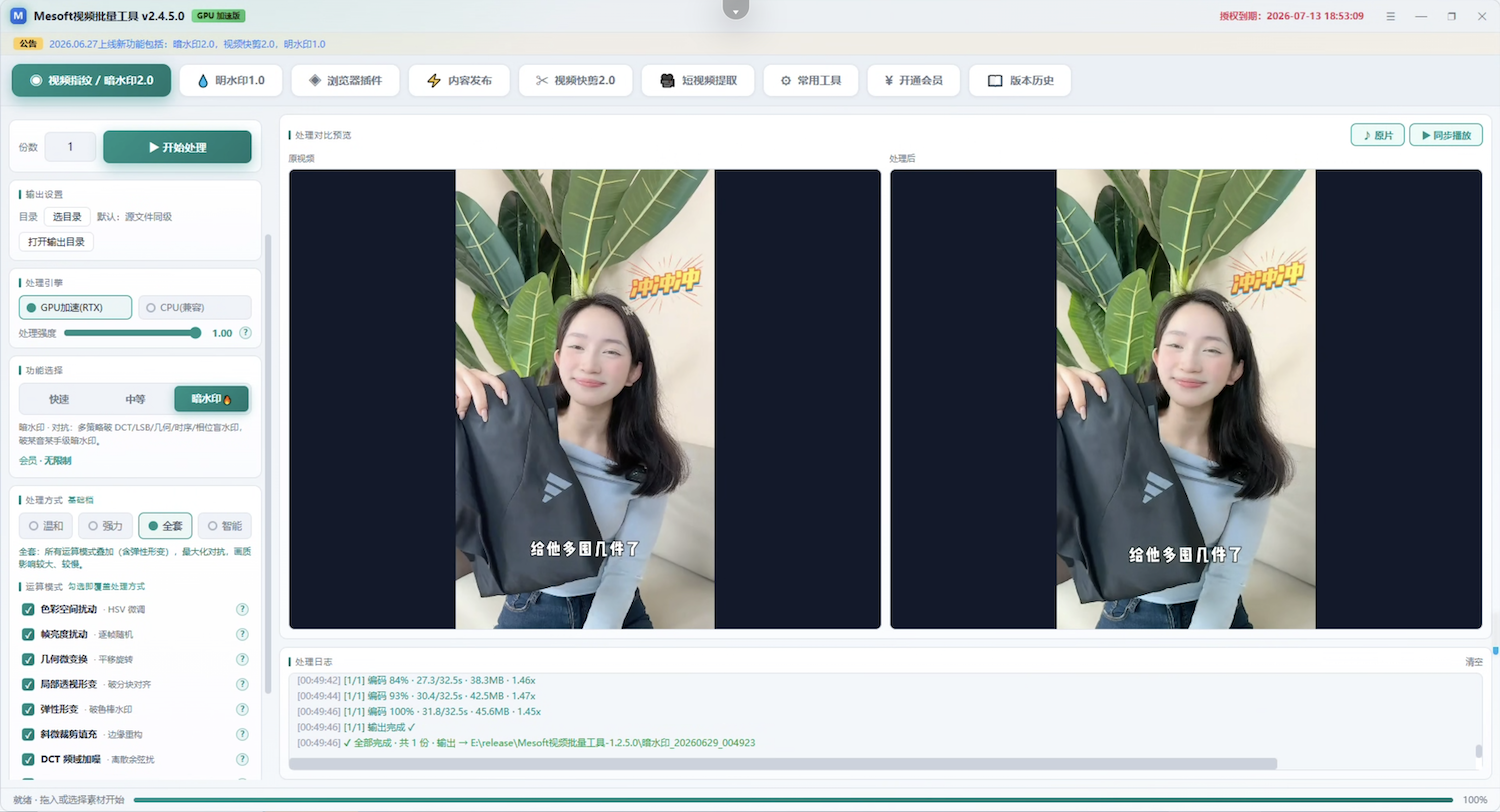Uncheck 帧亮度扰动 checkbox
The width and height of the screenshot is (1500, 812).
28,634
